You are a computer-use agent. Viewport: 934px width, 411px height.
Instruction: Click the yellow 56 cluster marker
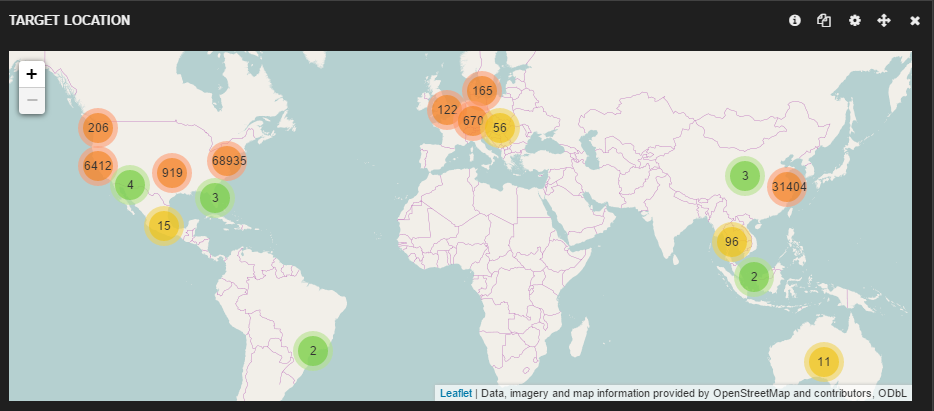(x=500, y=127)
